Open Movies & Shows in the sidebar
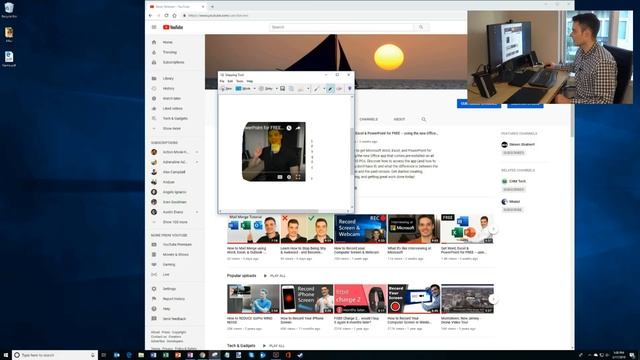Screen dimensions: 640x360 (x=176, y=254)
